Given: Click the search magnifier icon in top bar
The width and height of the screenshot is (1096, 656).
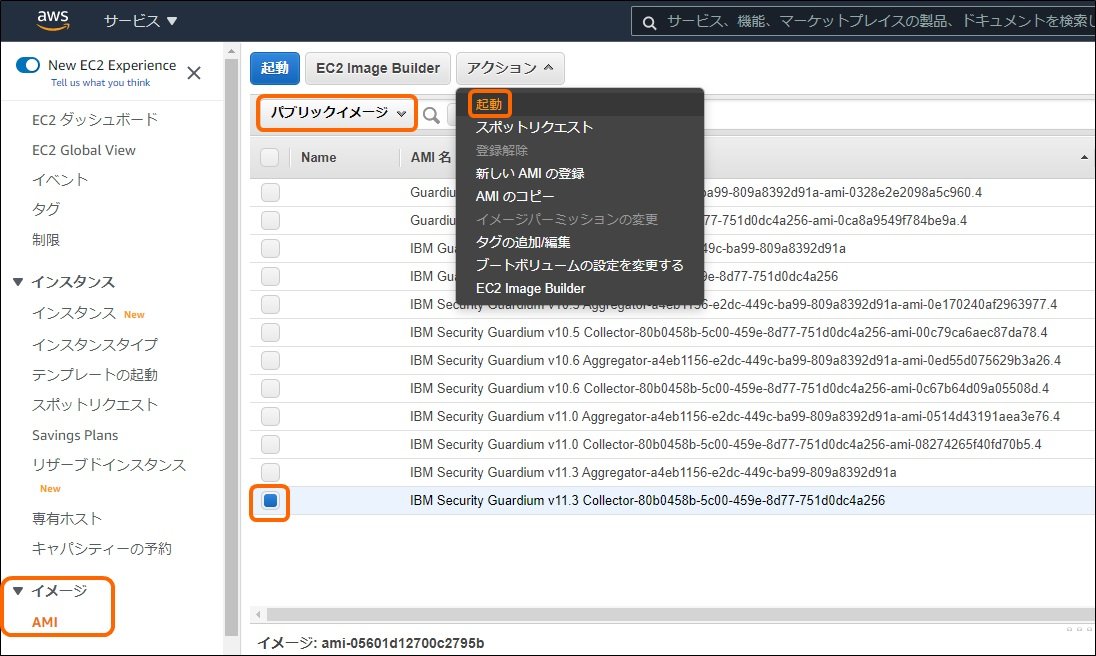Looking at the screenshot, I should pyautogui.click(x=649, y=22).
